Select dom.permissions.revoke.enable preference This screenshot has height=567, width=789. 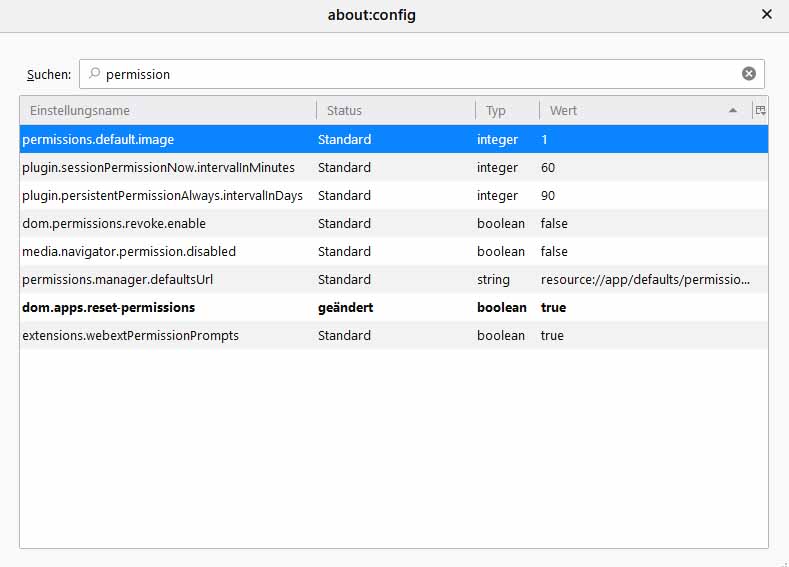[394, 223]
